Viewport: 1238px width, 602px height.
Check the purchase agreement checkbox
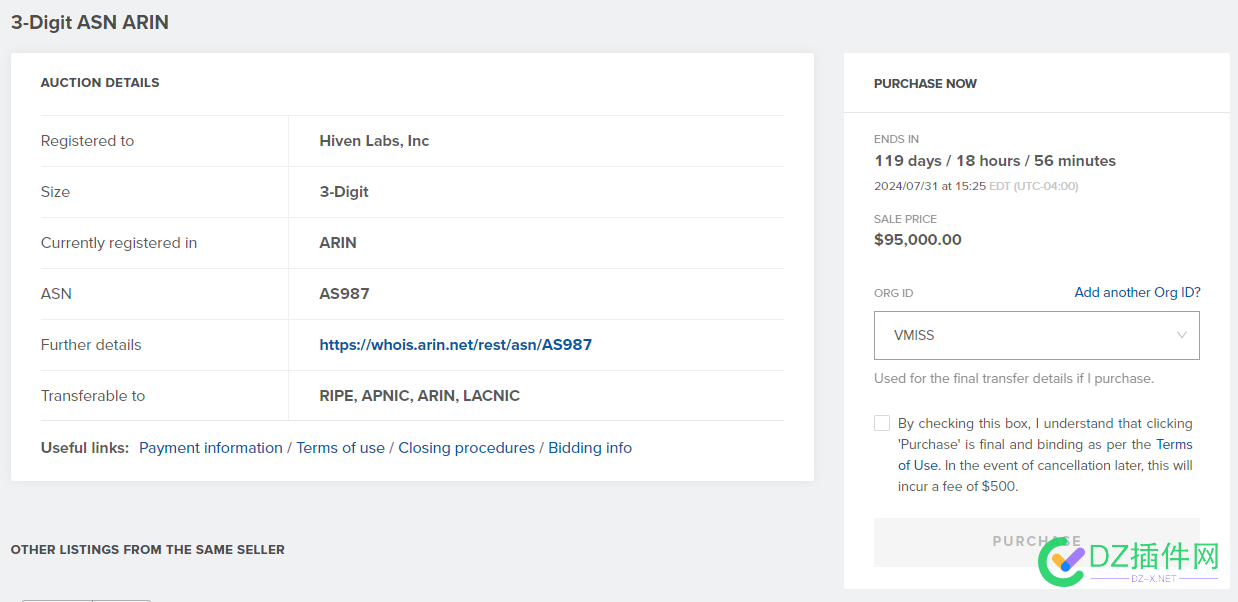pos(882,423)
